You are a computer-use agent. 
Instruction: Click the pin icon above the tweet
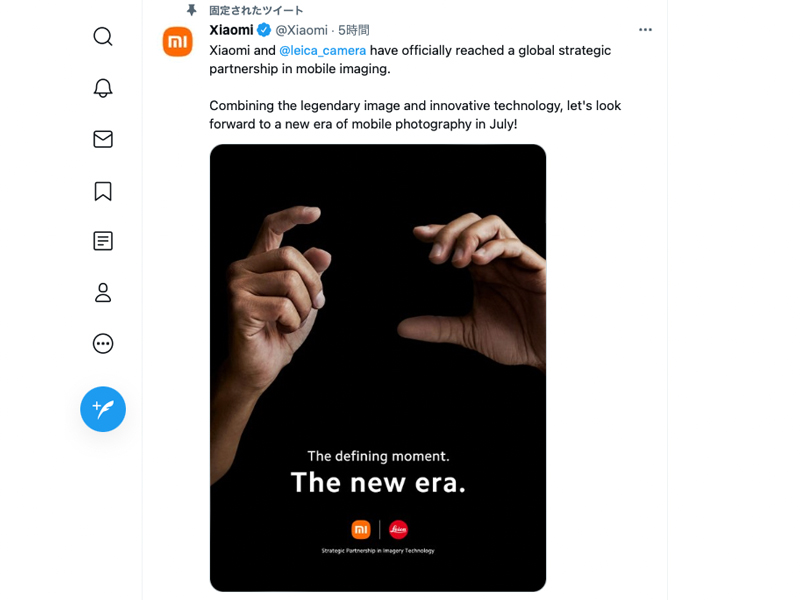(x=191, y=9)
